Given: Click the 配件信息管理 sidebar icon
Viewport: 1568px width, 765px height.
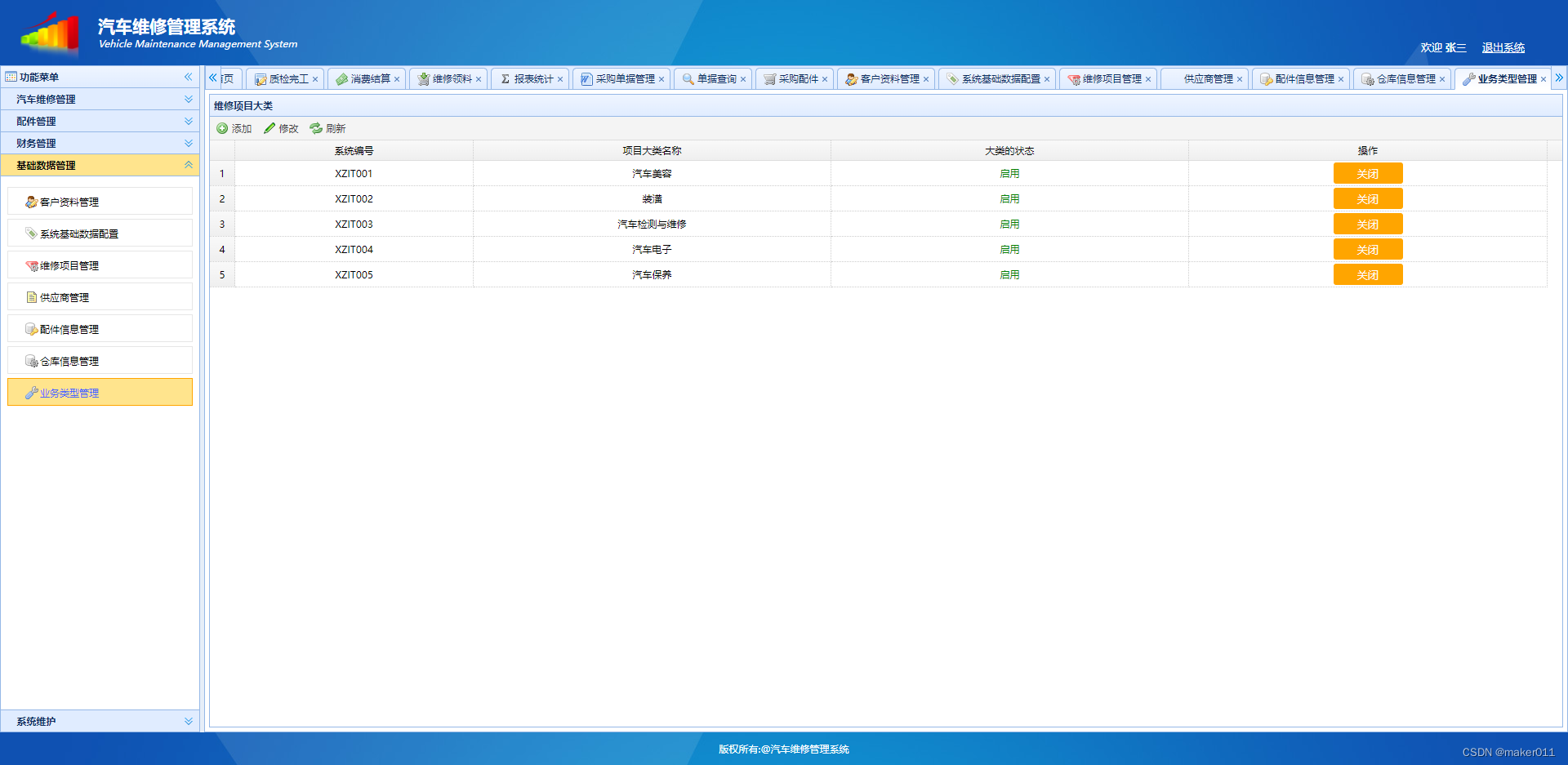Looking at the screenshot, I should pos(31,329).
